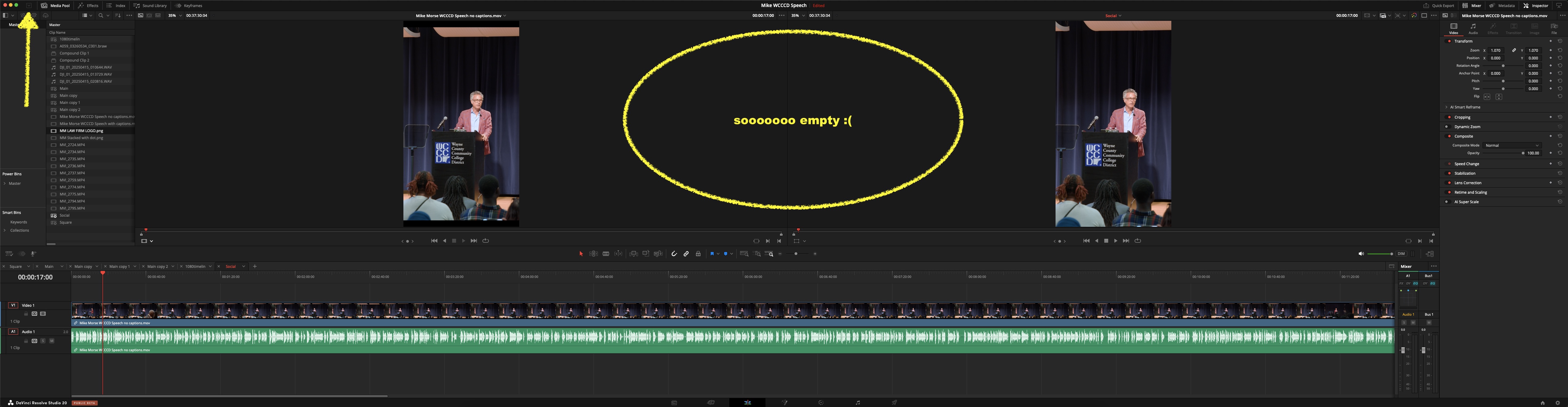
Task: Switch to Main copy timeline tab
Action: 83,266
